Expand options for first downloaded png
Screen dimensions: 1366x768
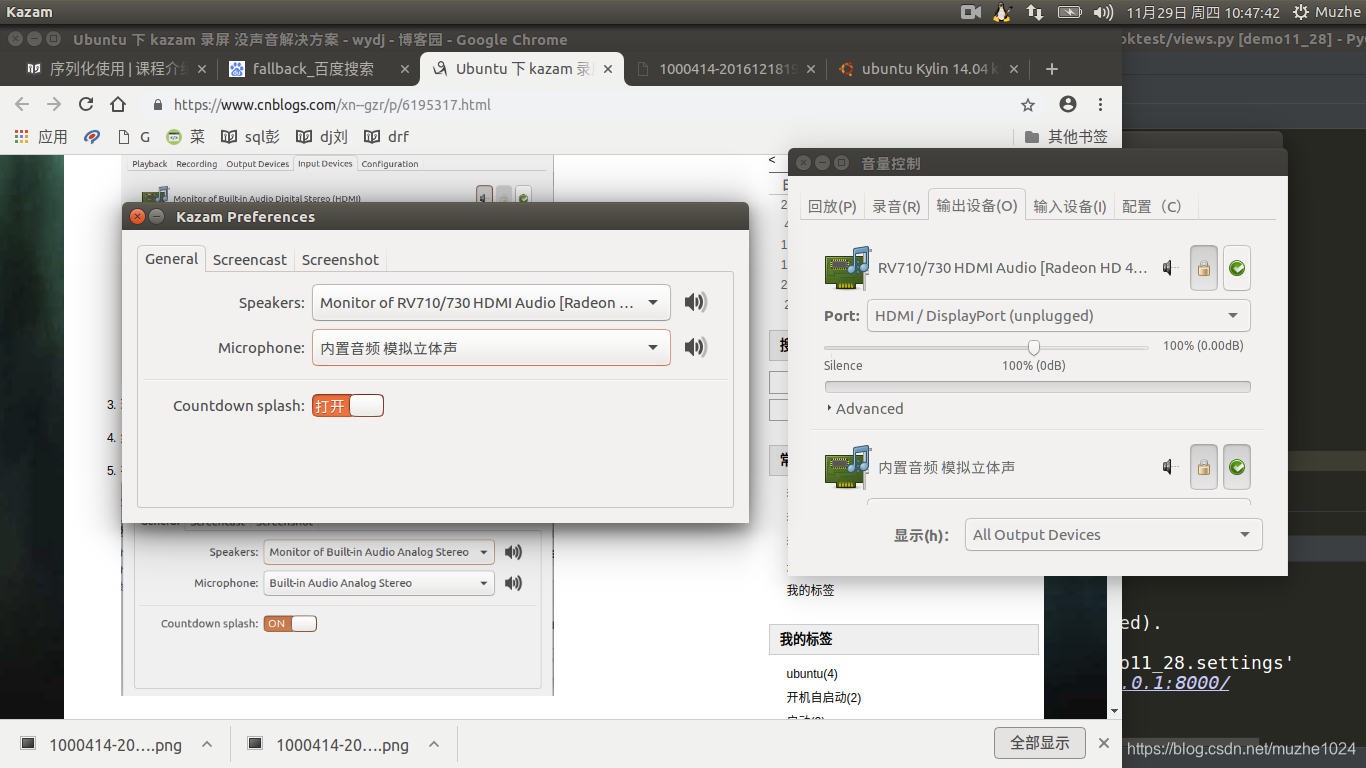[x=207, y=745]
